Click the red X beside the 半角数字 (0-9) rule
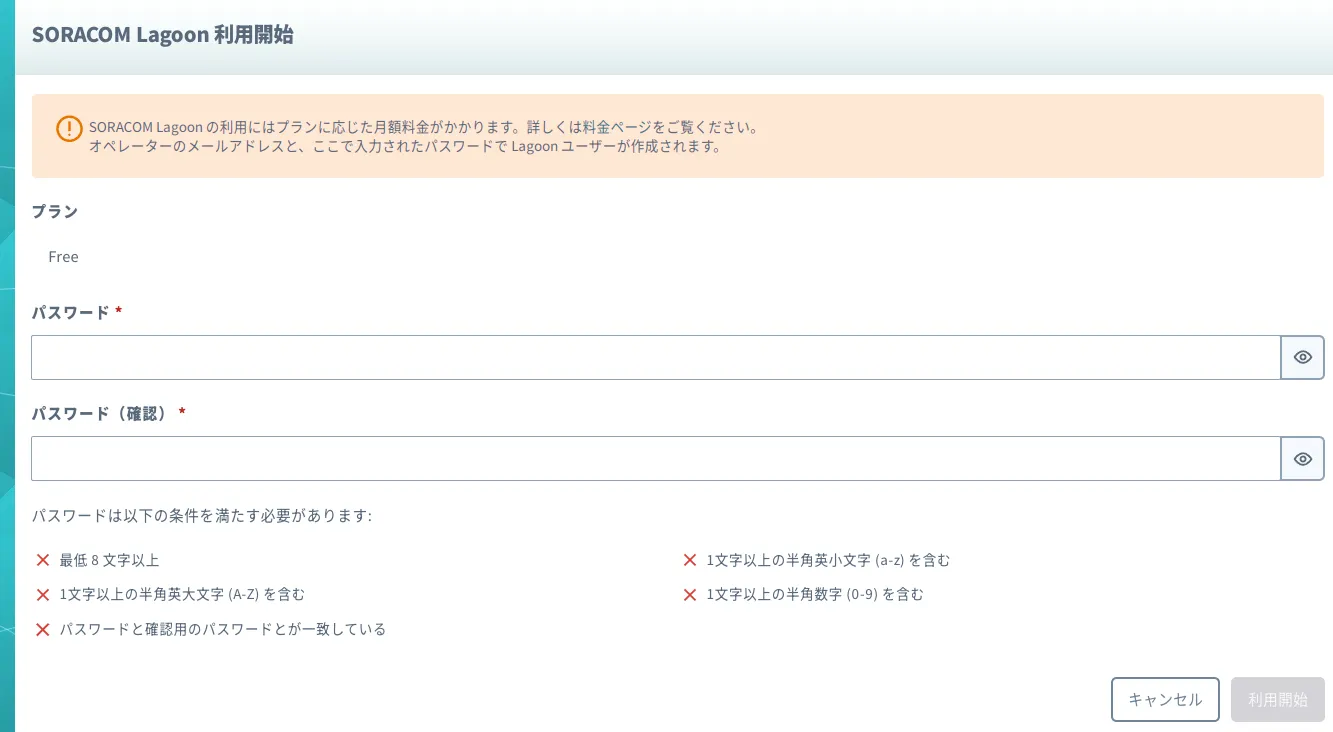This screenshot has height=732, width=1333. 690,595
